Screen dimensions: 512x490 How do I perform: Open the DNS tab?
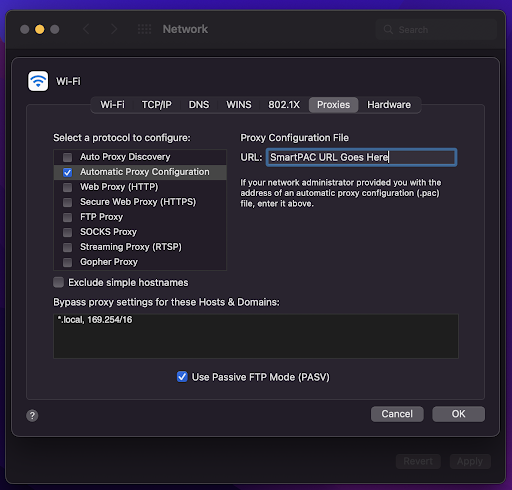tap(199, 105)
